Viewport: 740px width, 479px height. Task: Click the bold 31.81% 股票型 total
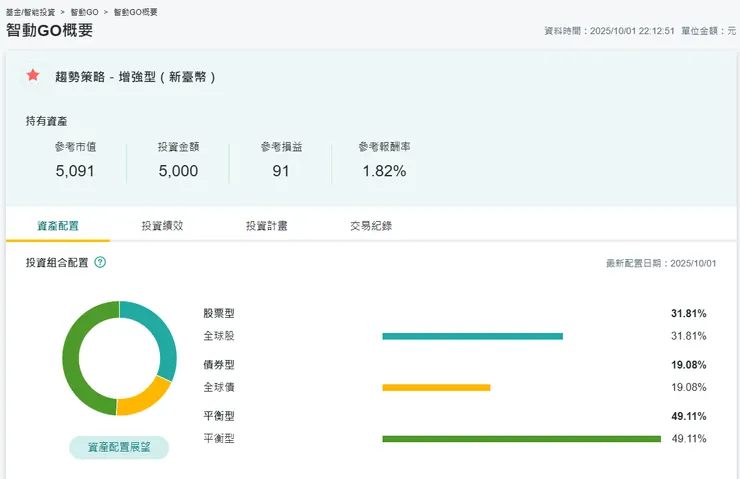coord(689,313)
